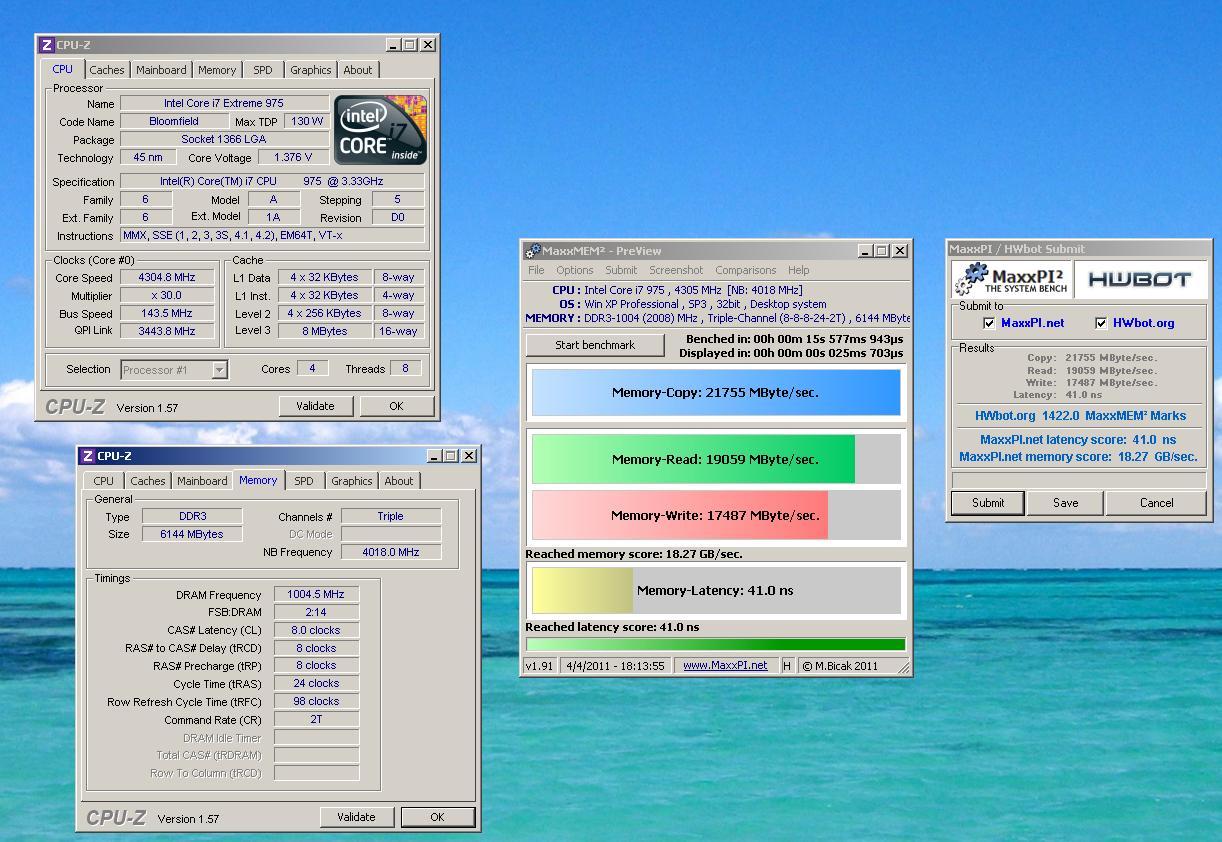Click the Memory Size 6144 MBytes value
Viewport: 1222px width, 842px height.
192,534
